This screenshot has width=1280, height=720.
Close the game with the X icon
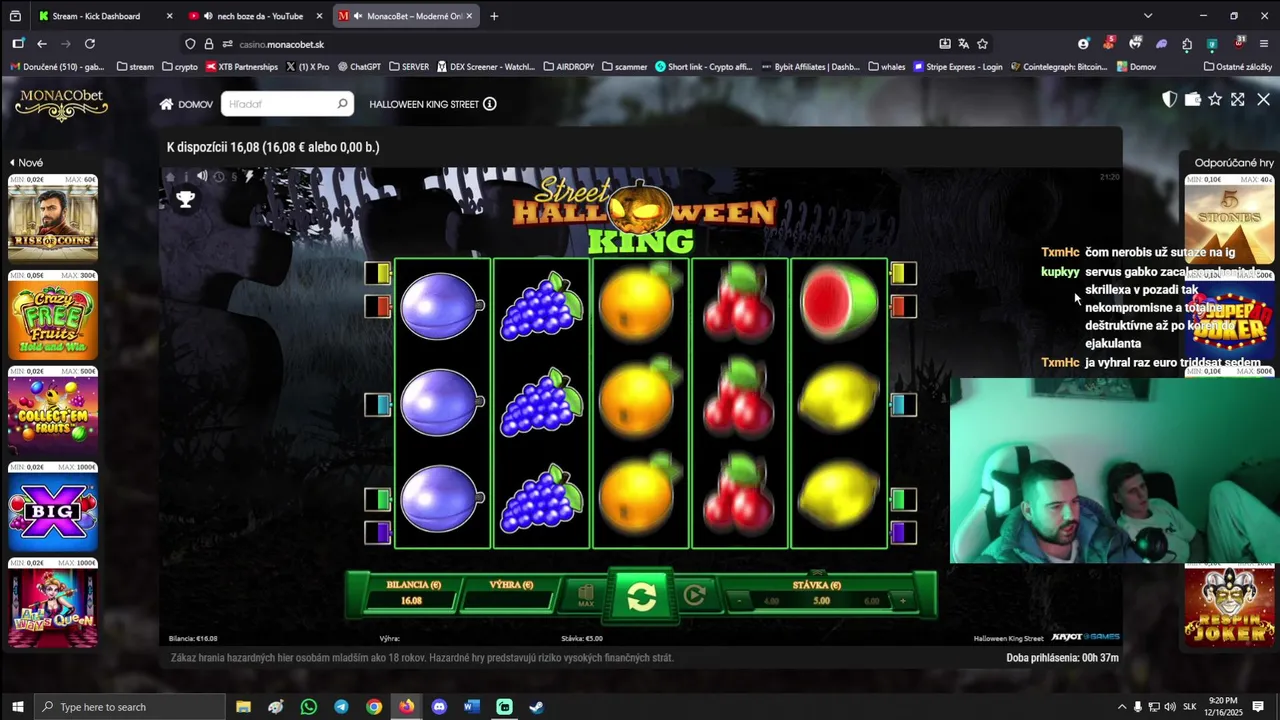[1263, 99]
